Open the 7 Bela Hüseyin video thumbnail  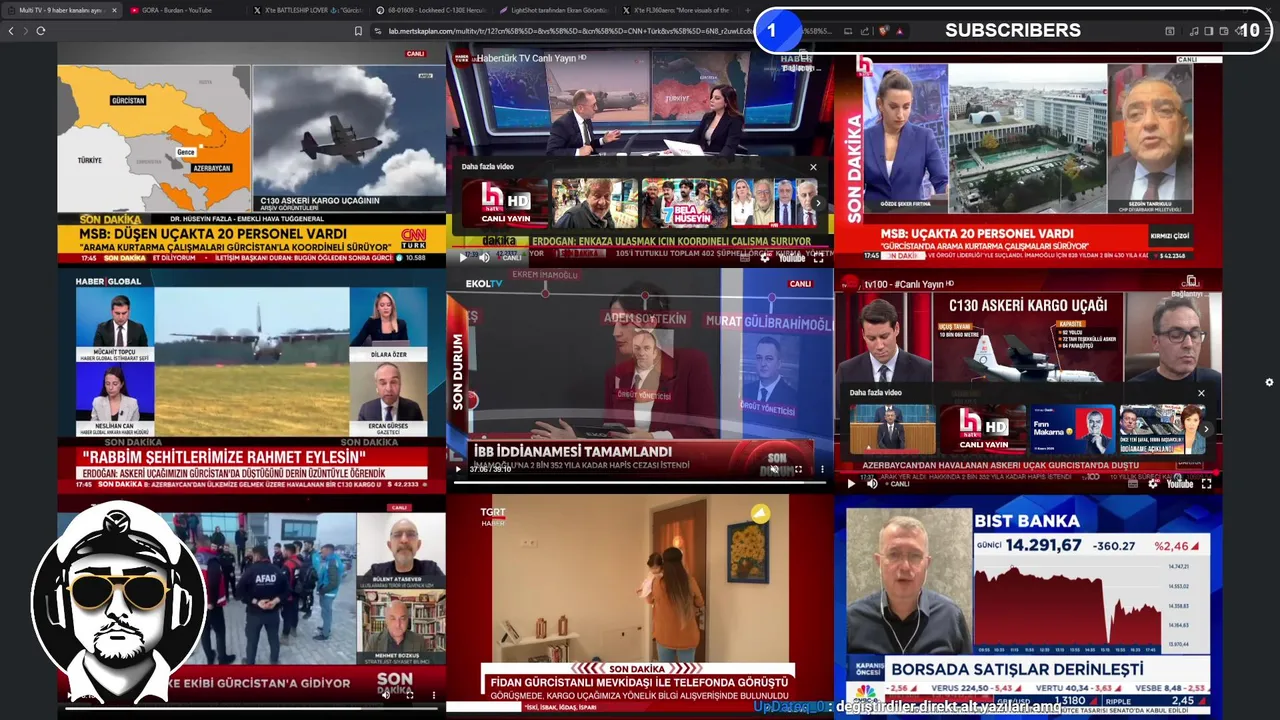coord(684,203)
